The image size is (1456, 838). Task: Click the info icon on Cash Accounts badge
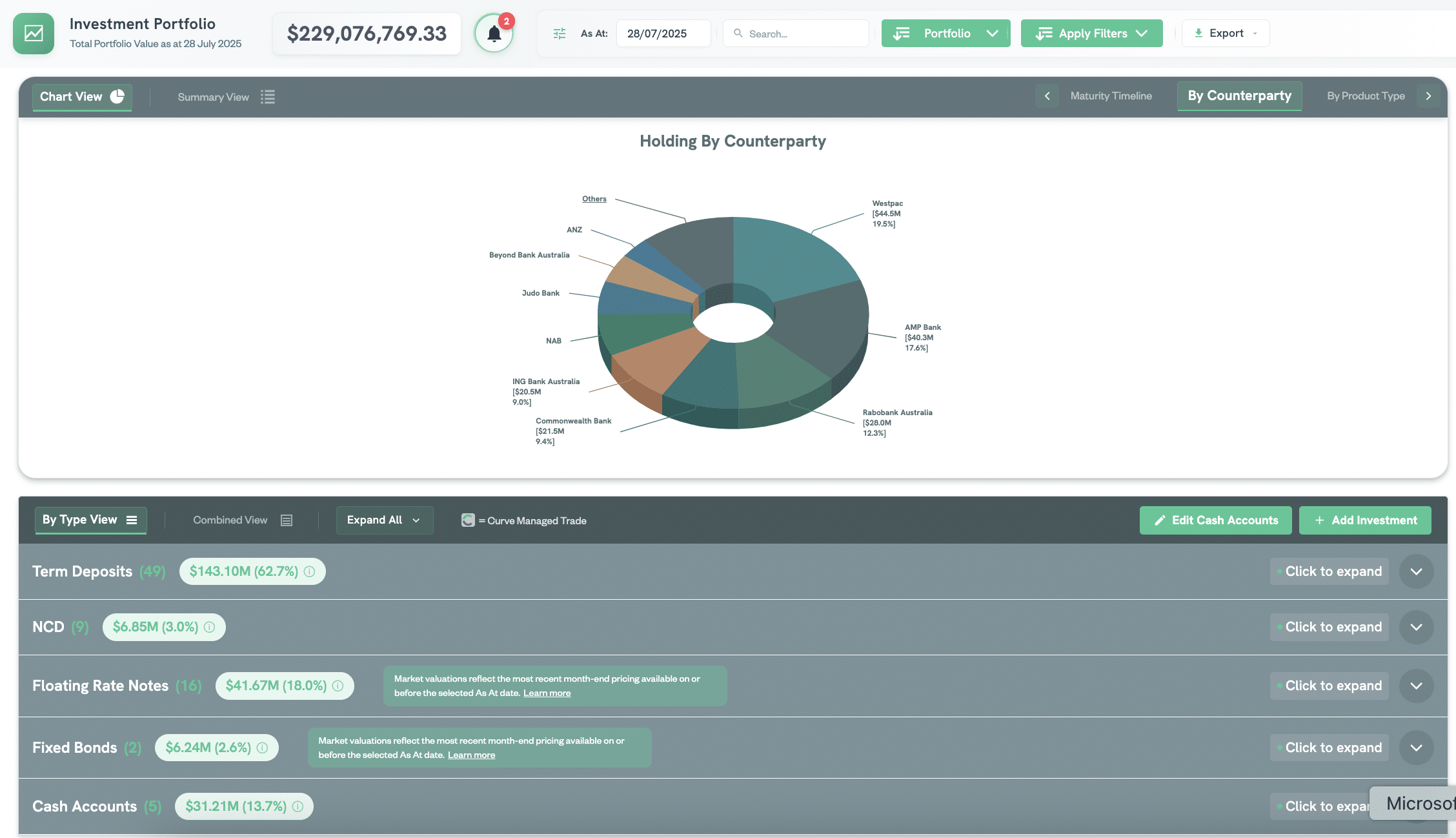[298, 806]
